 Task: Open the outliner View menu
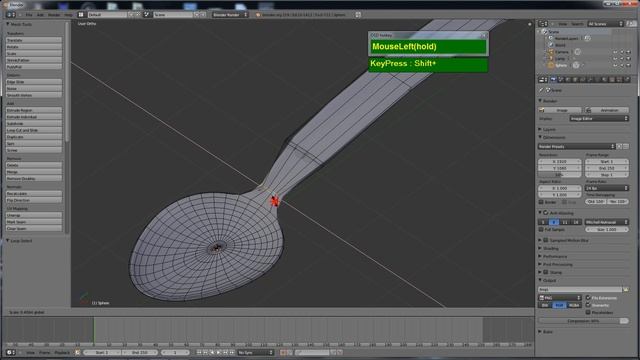pos(563,24)
